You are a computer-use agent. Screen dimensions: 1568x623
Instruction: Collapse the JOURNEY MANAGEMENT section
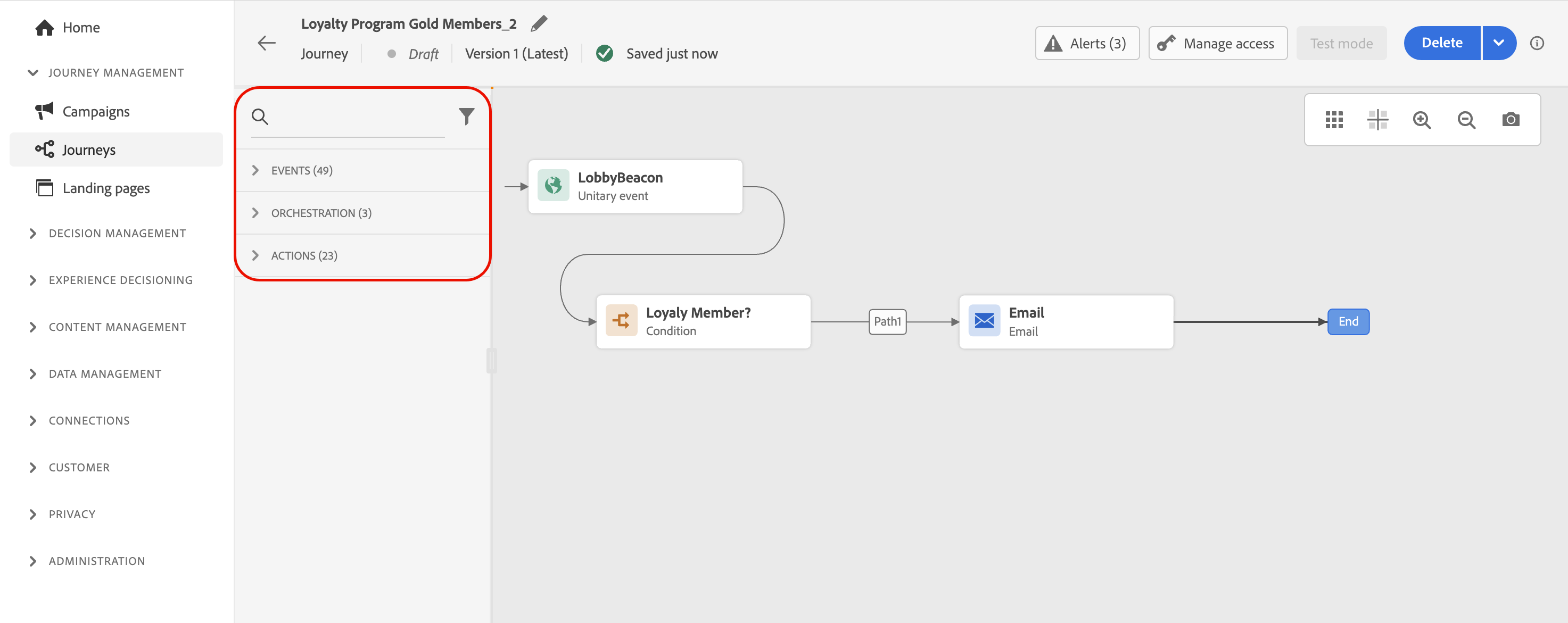pyautogui.click(x=34, y=73)
